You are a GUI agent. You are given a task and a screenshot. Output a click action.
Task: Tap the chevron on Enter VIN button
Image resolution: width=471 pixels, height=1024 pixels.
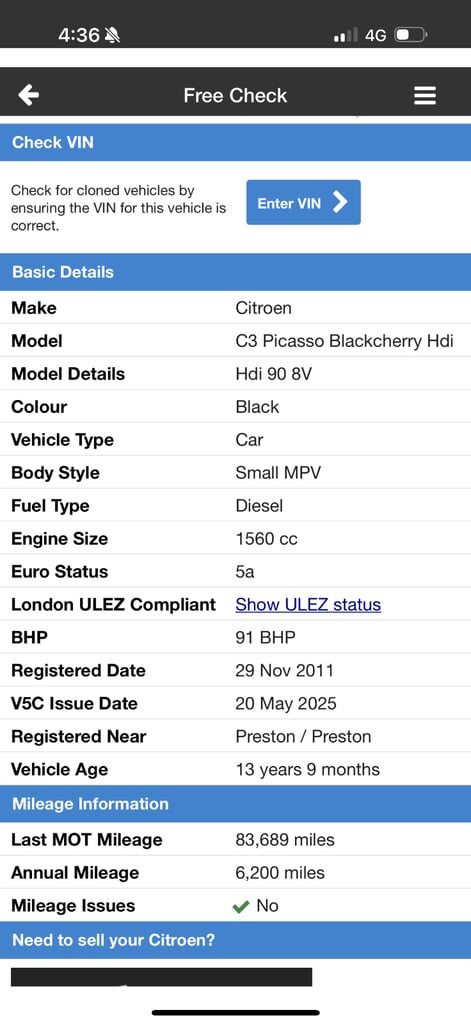pyautogui.click(x=340, y=202)
